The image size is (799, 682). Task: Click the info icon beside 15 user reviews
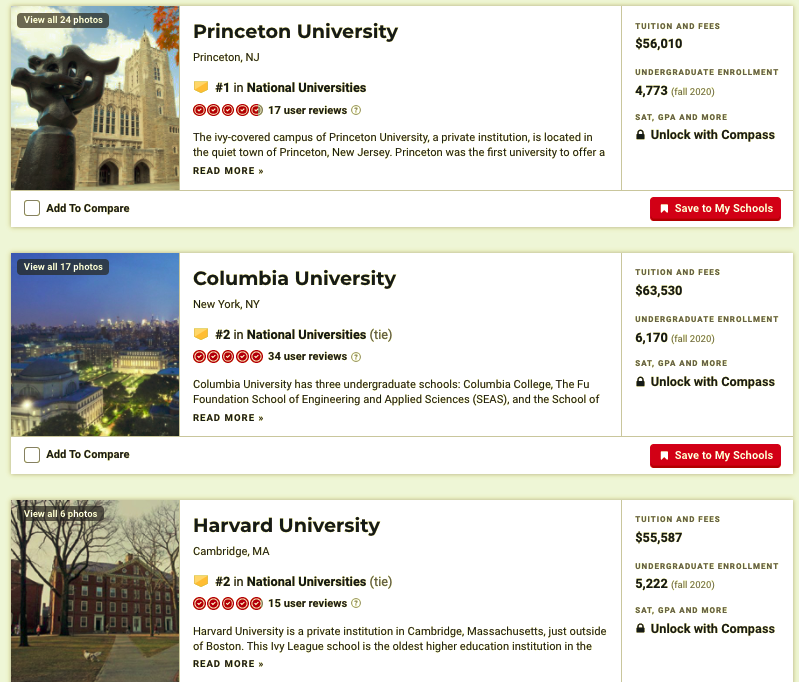tap(356, 604)
